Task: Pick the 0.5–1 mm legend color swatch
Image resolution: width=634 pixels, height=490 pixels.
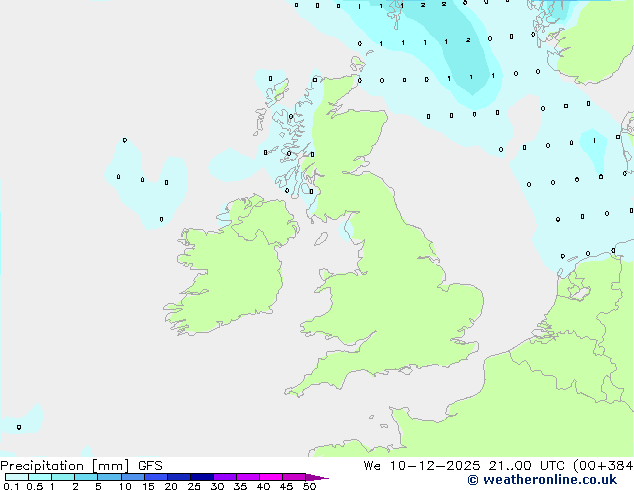Action: [40, 477]
